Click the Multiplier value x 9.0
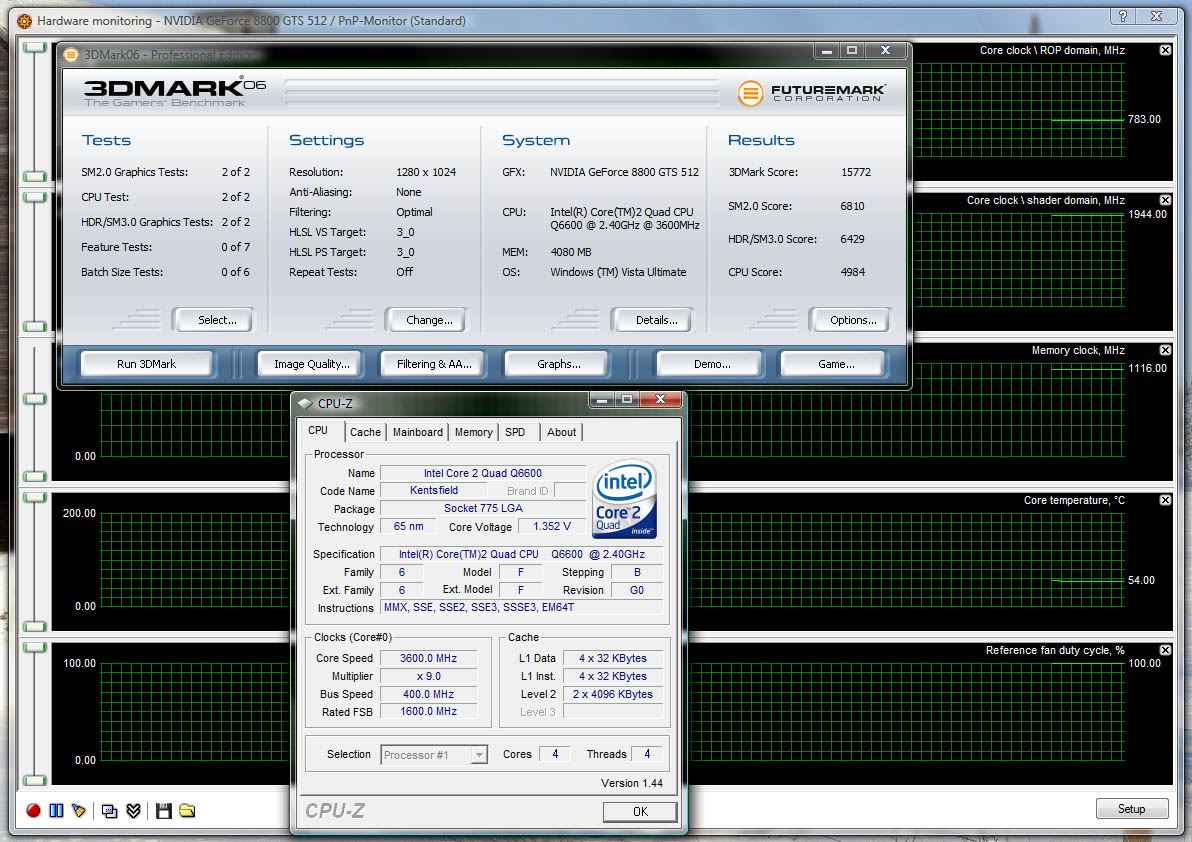Viewport: 1192px width, 842px height. tap(428, 676)
